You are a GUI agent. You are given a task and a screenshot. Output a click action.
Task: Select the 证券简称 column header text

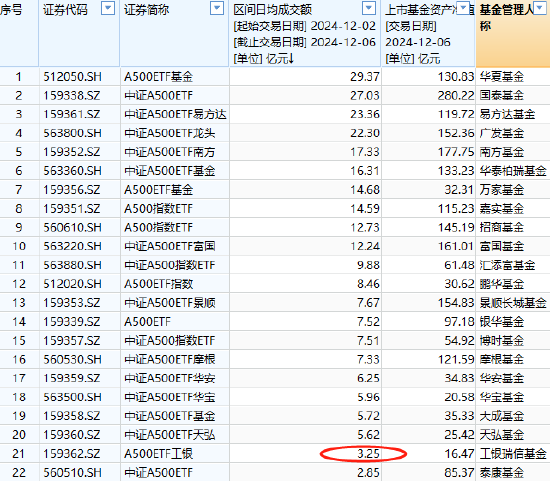(147, 9)
